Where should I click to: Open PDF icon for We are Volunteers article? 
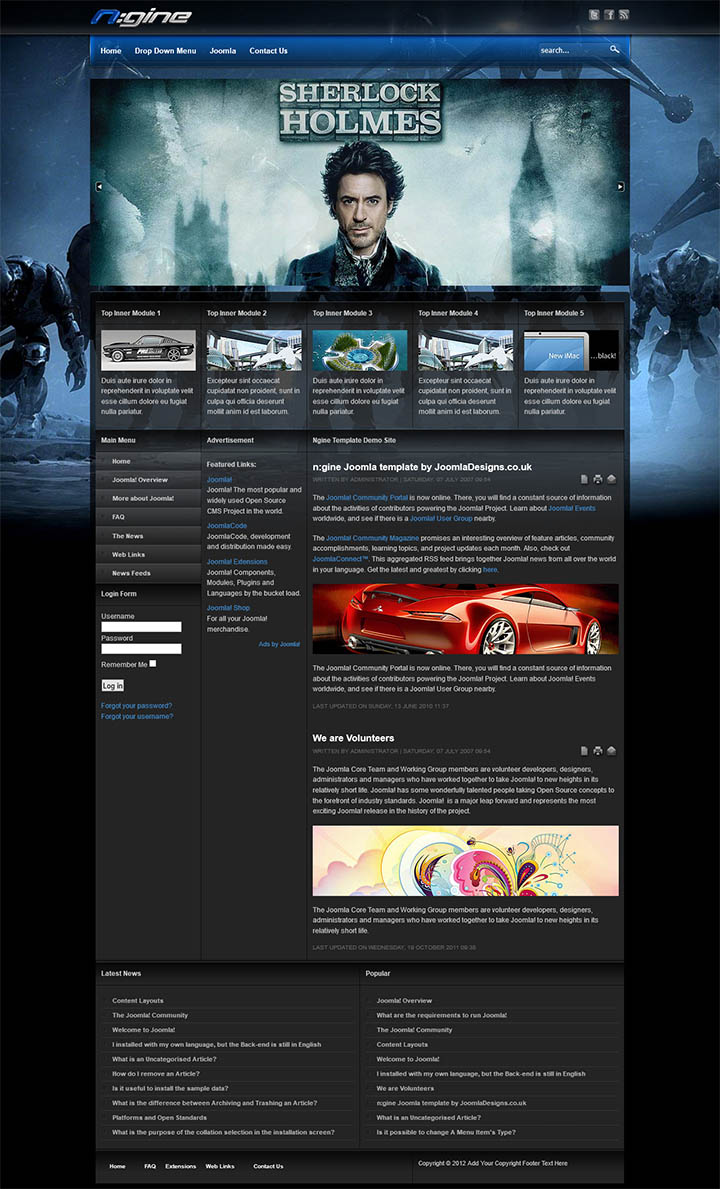(584, 751)
